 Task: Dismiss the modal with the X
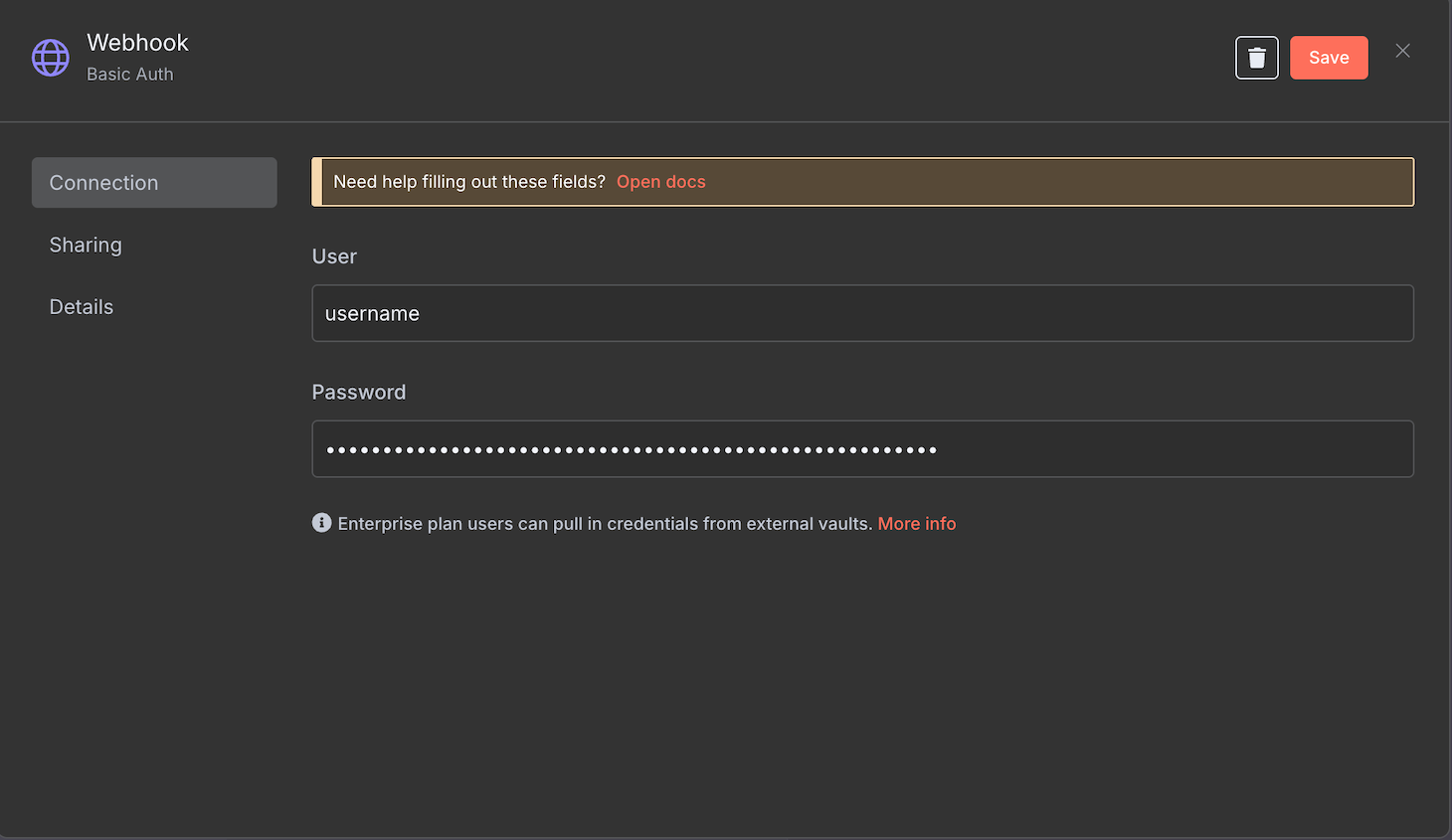(1402, 50)
